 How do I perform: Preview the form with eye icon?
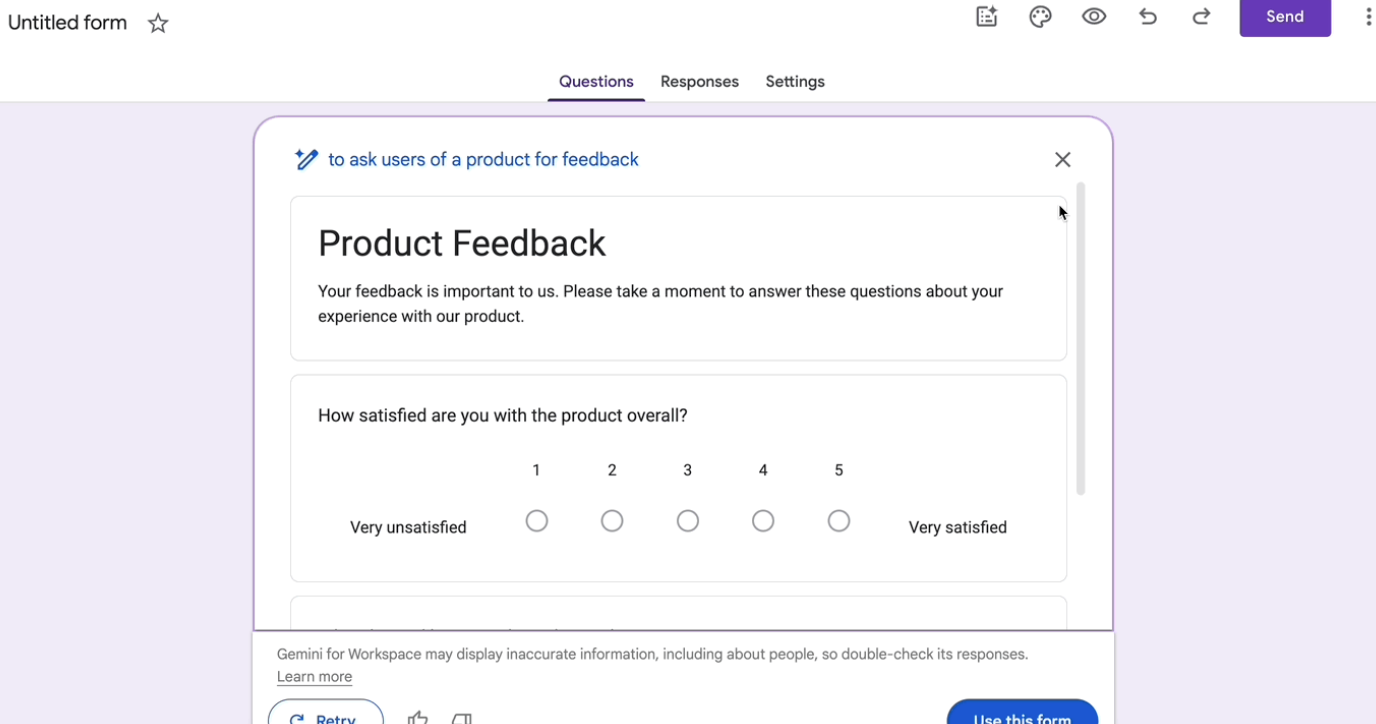1094,17
